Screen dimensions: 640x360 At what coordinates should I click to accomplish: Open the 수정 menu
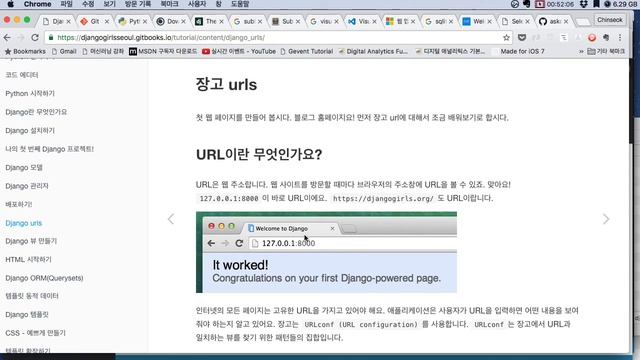point(88,4)
